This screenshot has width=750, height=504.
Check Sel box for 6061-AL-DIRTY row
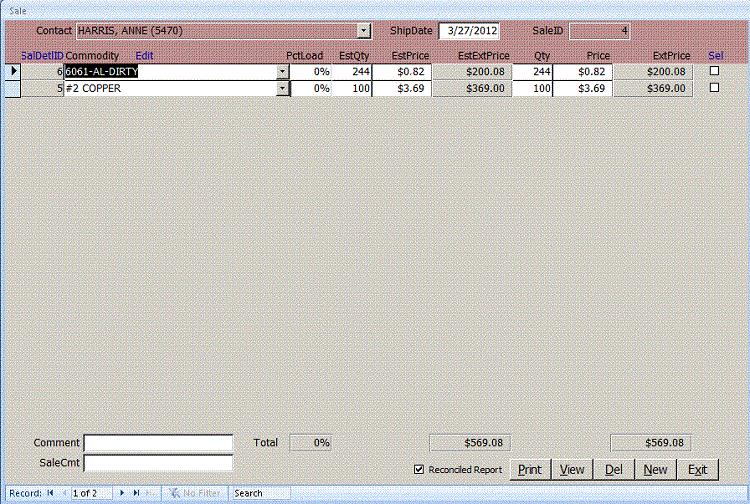714,71
